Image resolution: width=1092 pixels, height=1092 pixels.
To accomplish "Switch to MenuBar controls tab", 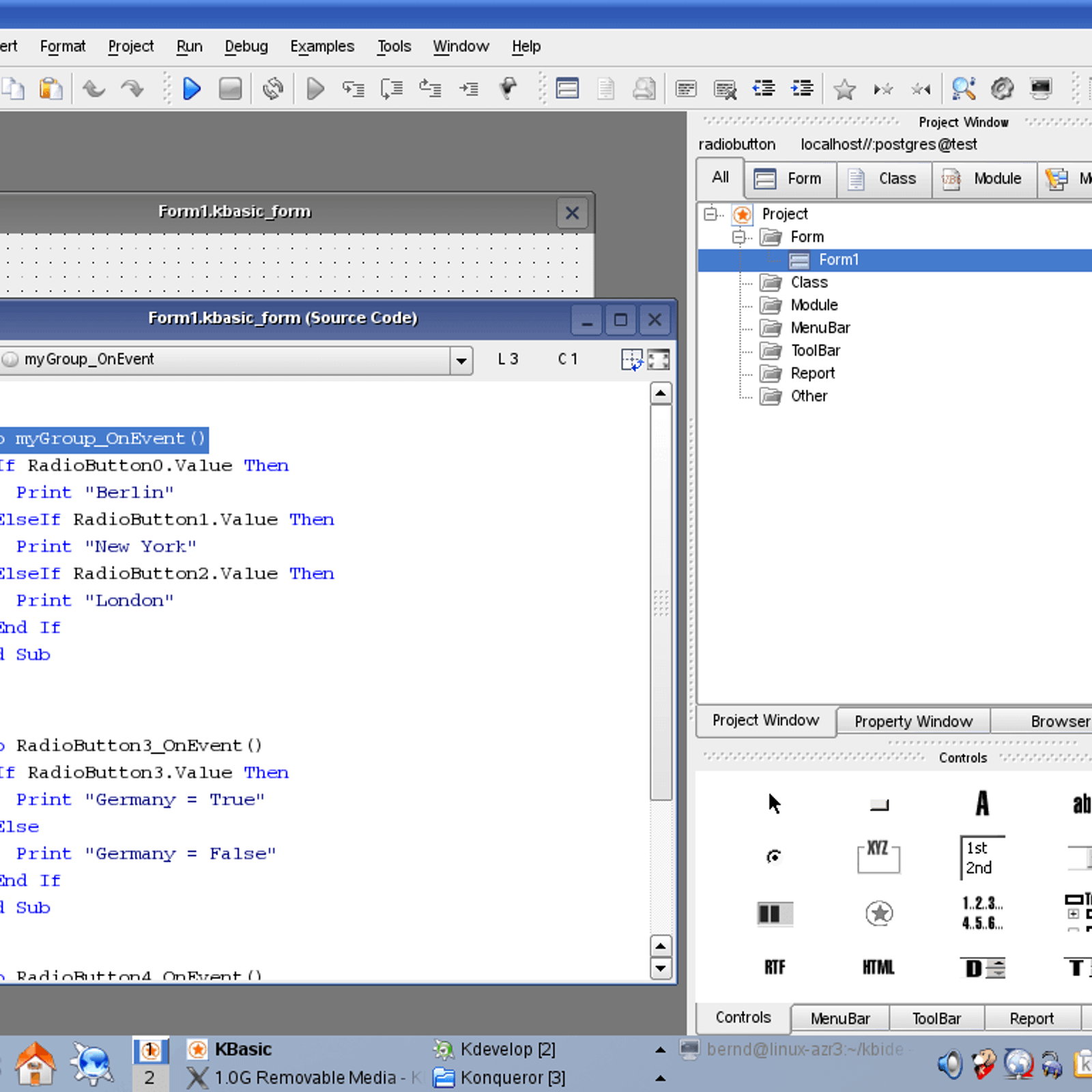I will tap(840, 1018).
